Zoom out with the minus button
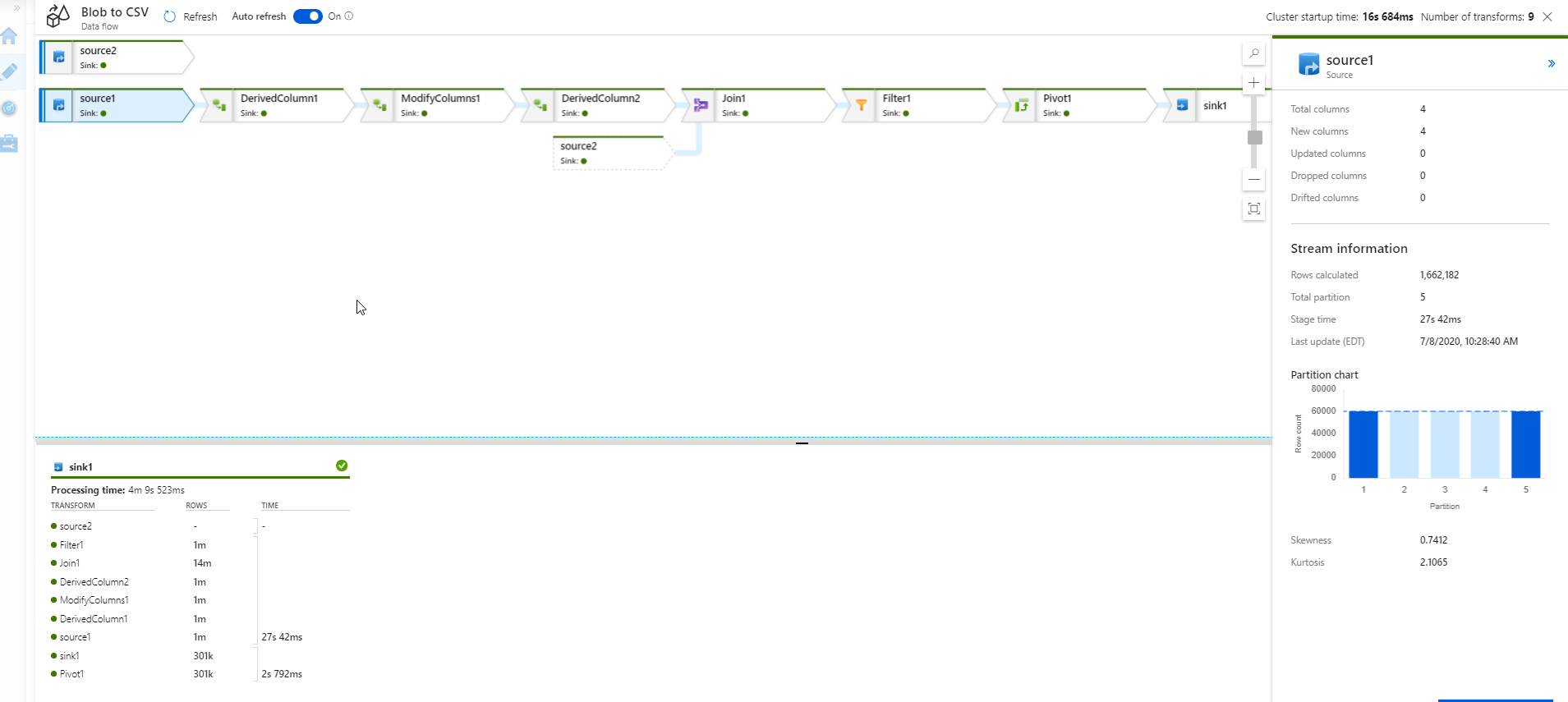This screenshot has width=1568, height=702. click(1254, 179)
